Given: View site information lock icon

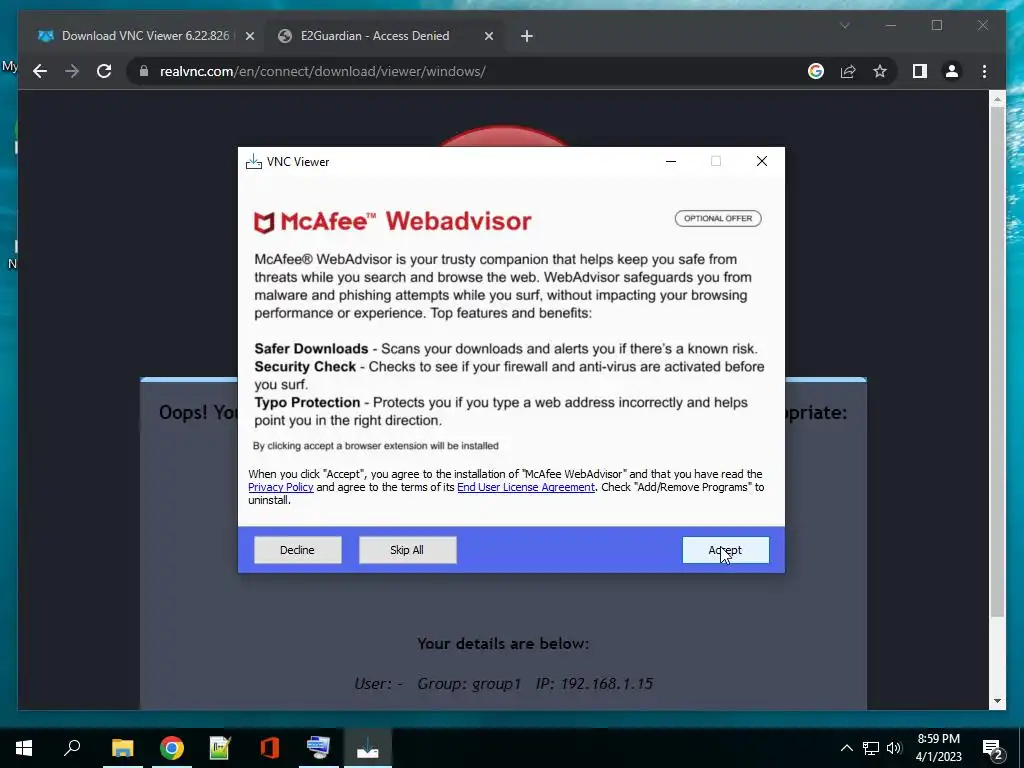Looking at the screenshot, I should (144, 71).
